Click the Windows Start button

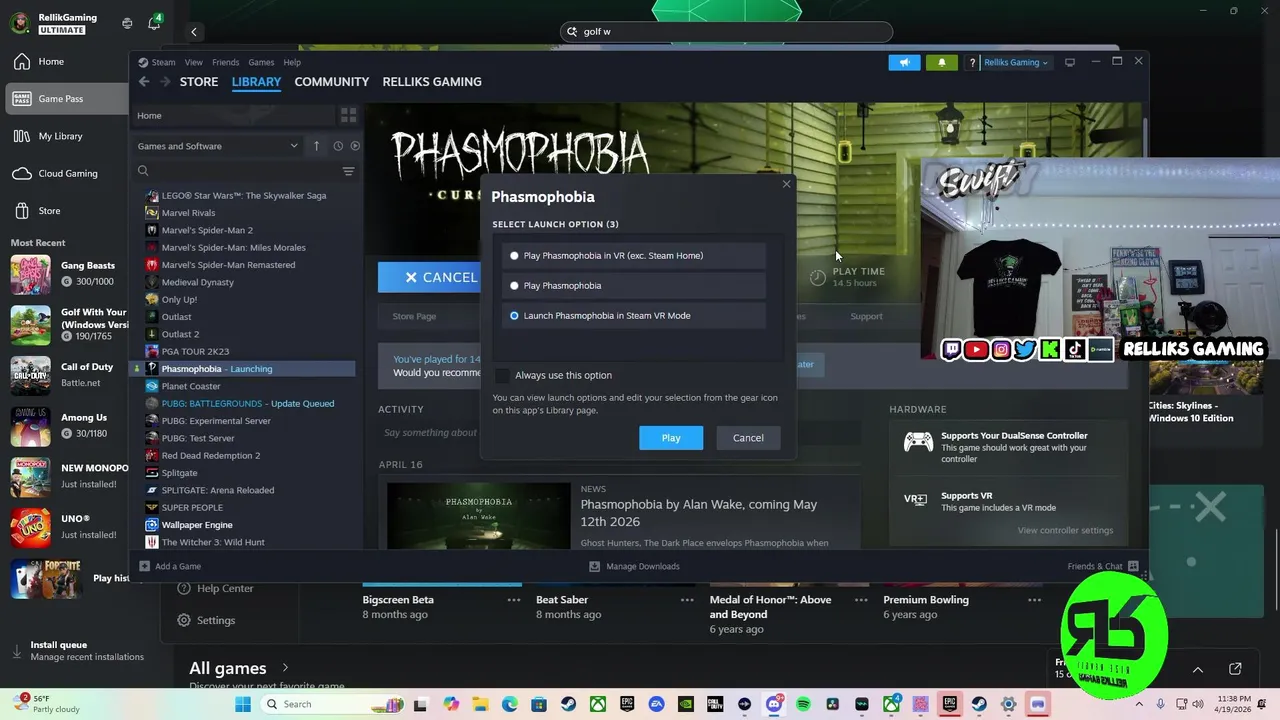pyautogui.click(x=243, y=705)
